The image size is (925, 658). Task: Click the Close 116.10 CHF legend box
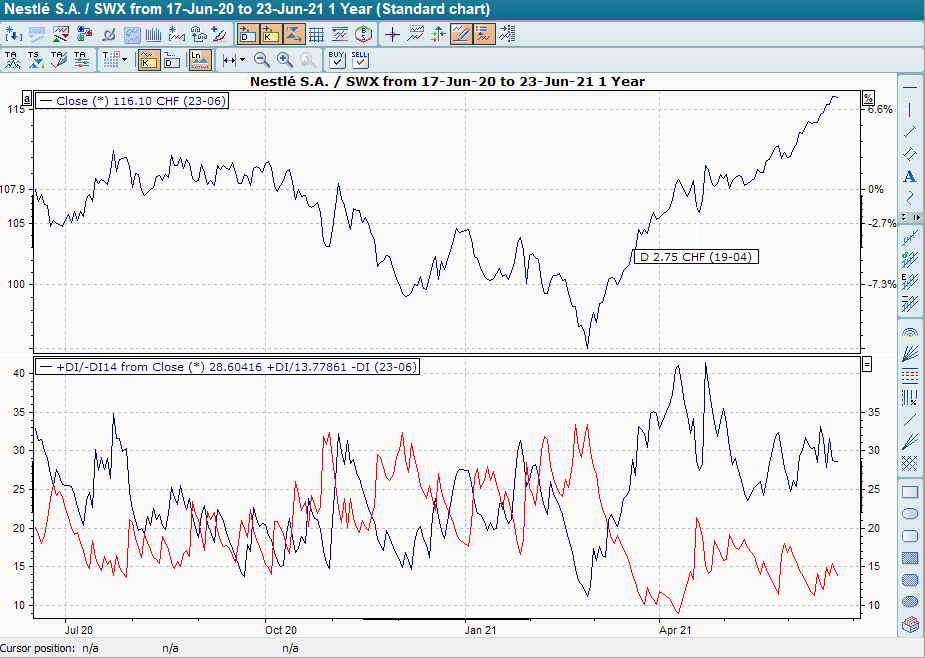pyautogui.click(x=131, y=100)
